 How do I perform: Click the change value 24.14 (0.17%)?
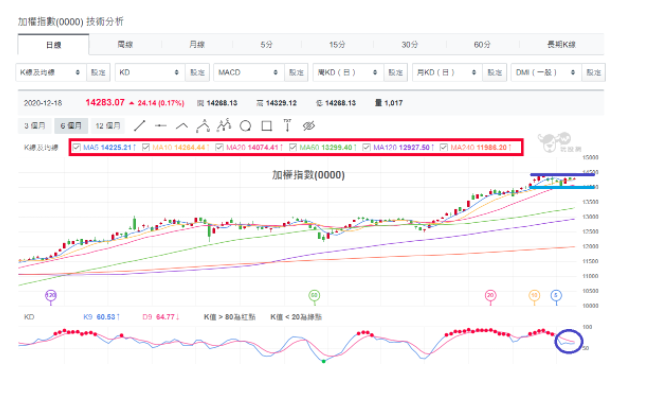pos(160,103)
